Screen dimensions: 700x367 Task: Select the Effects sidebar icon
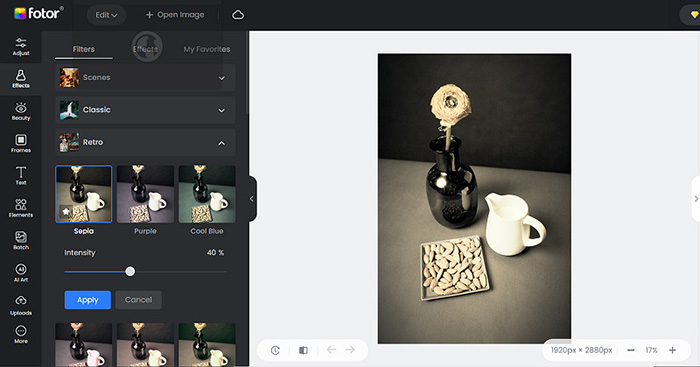coord(21,79)
